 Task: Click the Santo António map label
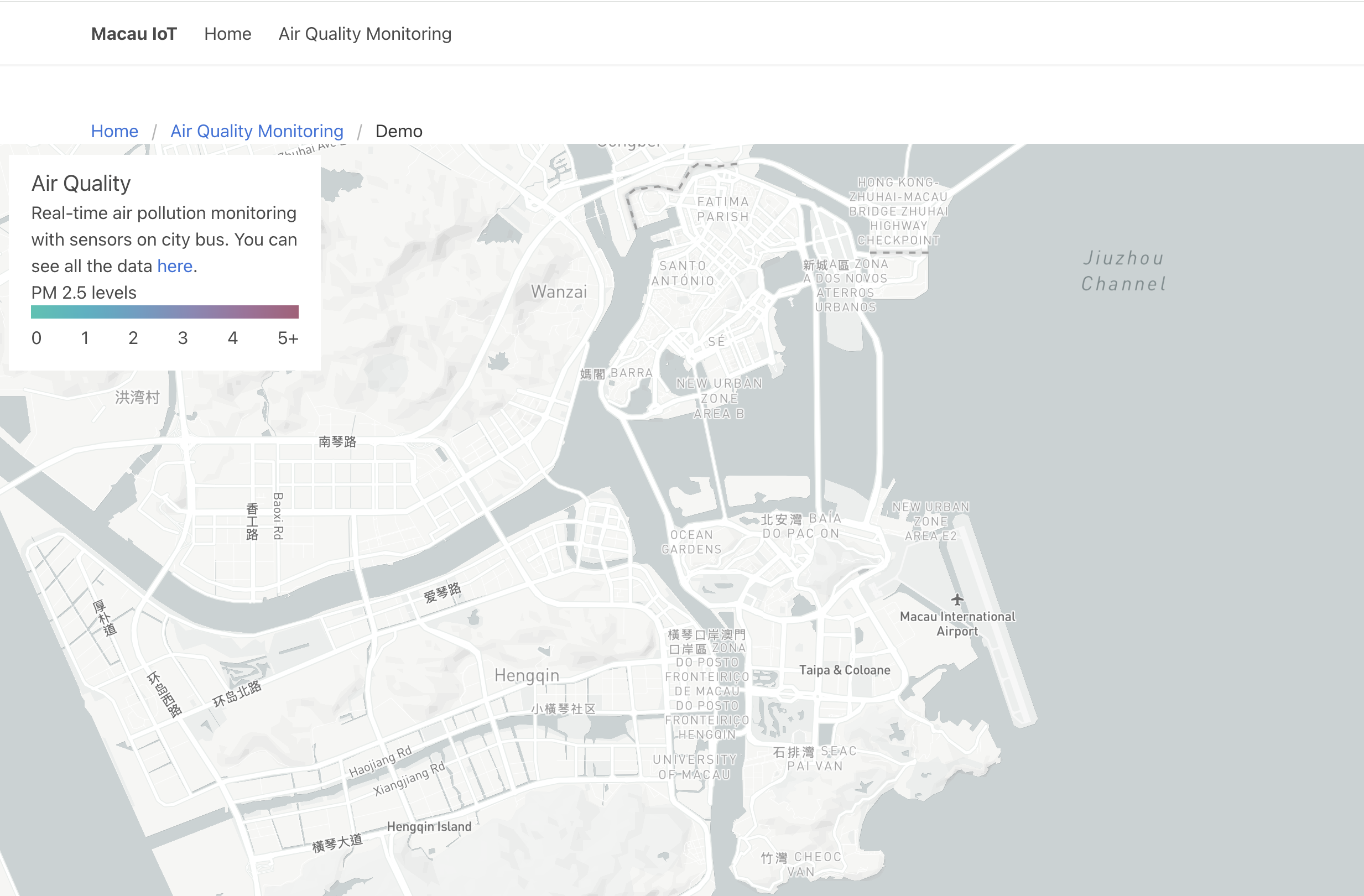tap(683, 273)
